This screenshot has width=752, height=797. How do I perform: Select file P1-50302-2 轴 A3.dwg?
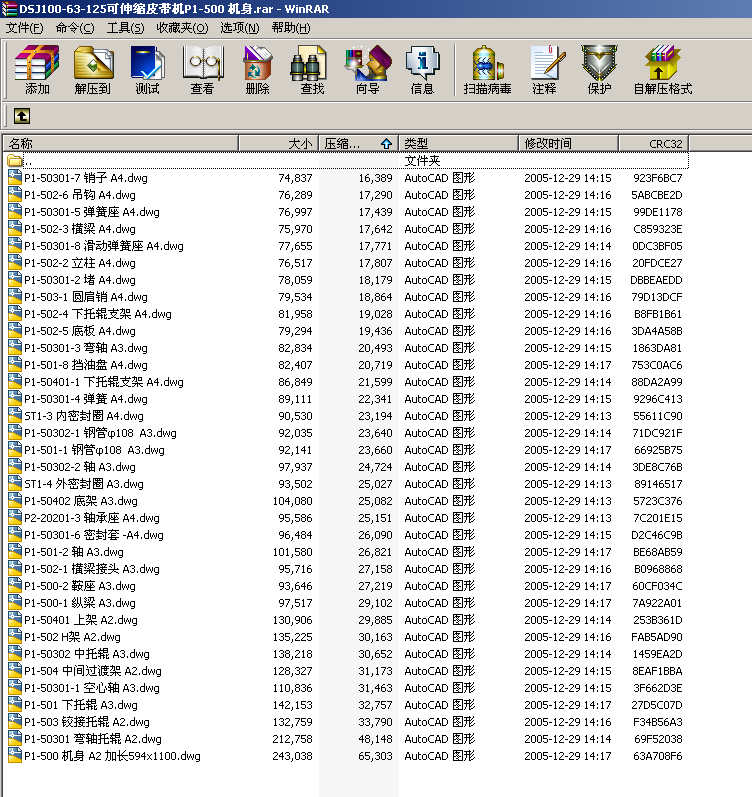[x=80, y=467]
